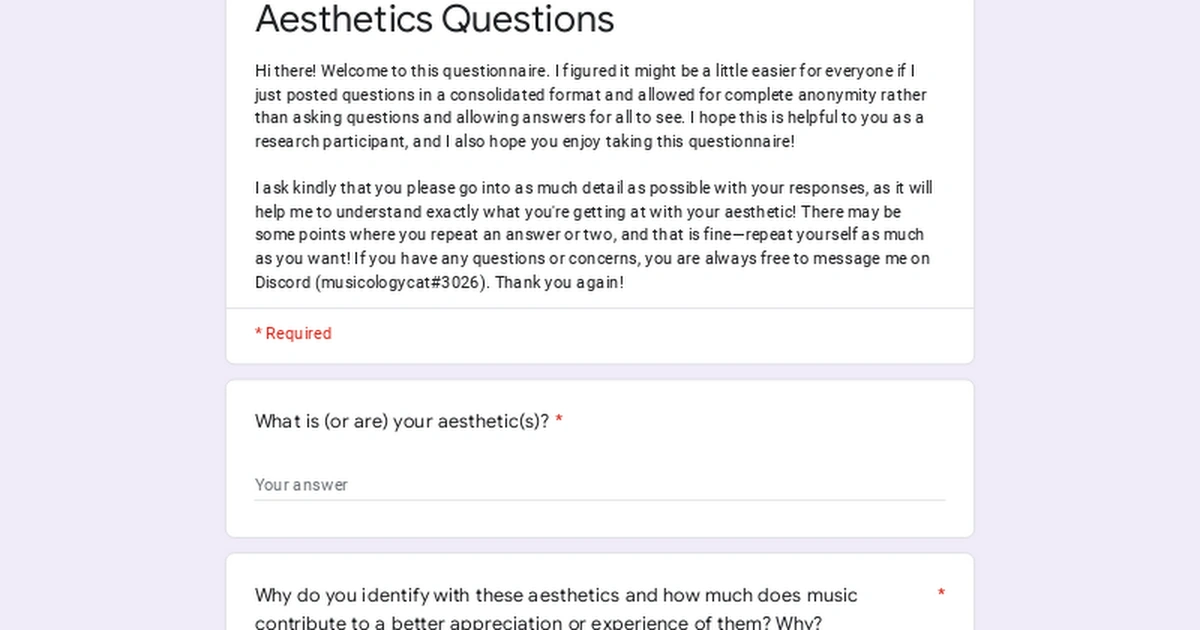Click the welcome description paragraph
Image resolution: width=1200 pixels, height=630 pixels.
pyautogui.click(x=590, y=105)
